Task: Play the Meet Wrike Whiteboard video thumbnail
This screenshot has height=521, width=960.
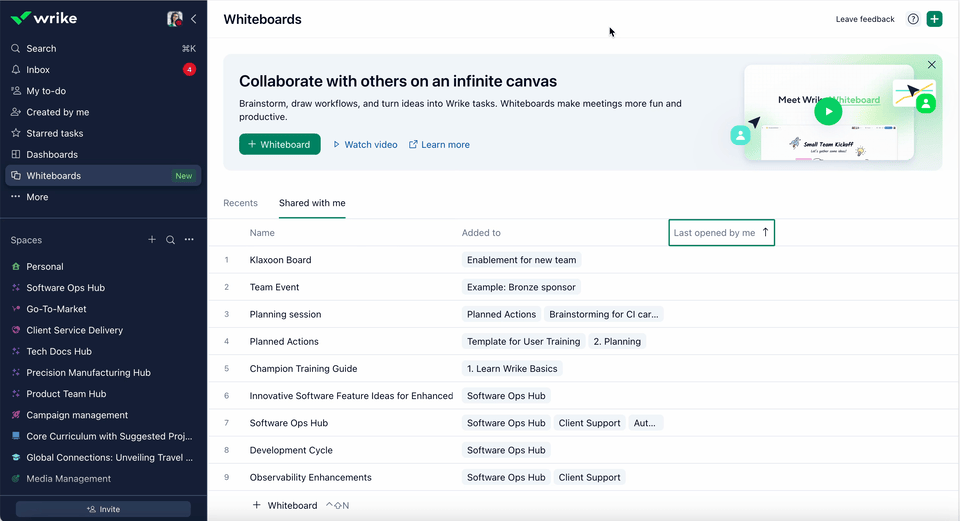Action: point(827,111)
